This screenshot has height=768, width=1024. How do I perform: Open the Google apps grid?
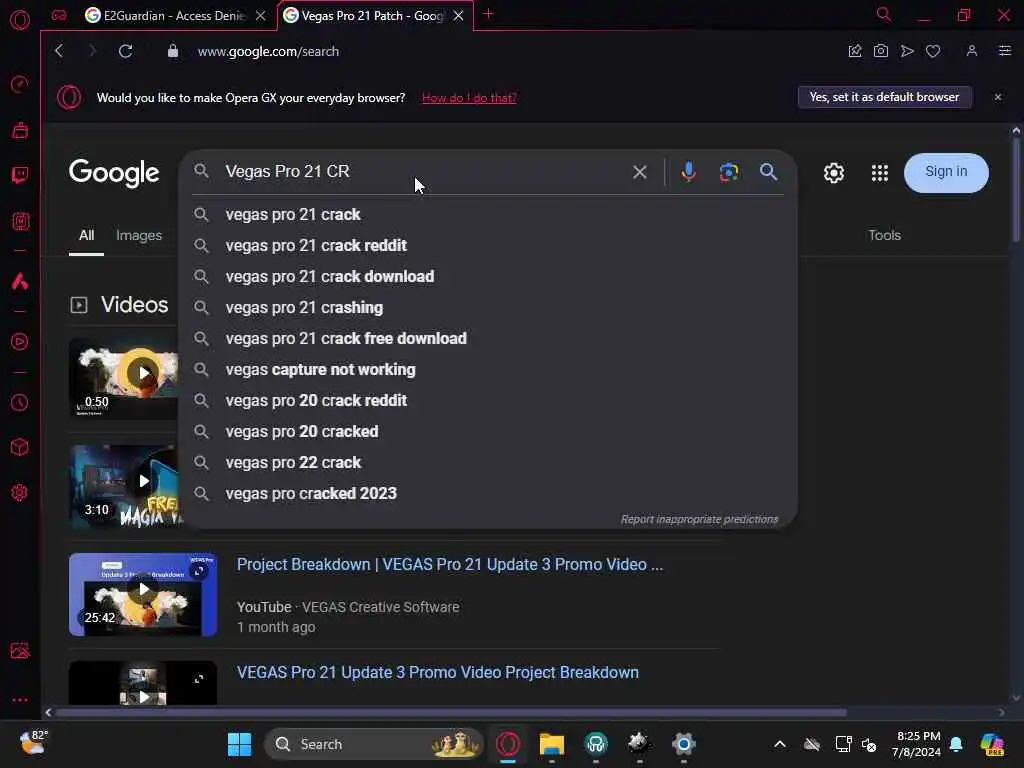point(880,173)
